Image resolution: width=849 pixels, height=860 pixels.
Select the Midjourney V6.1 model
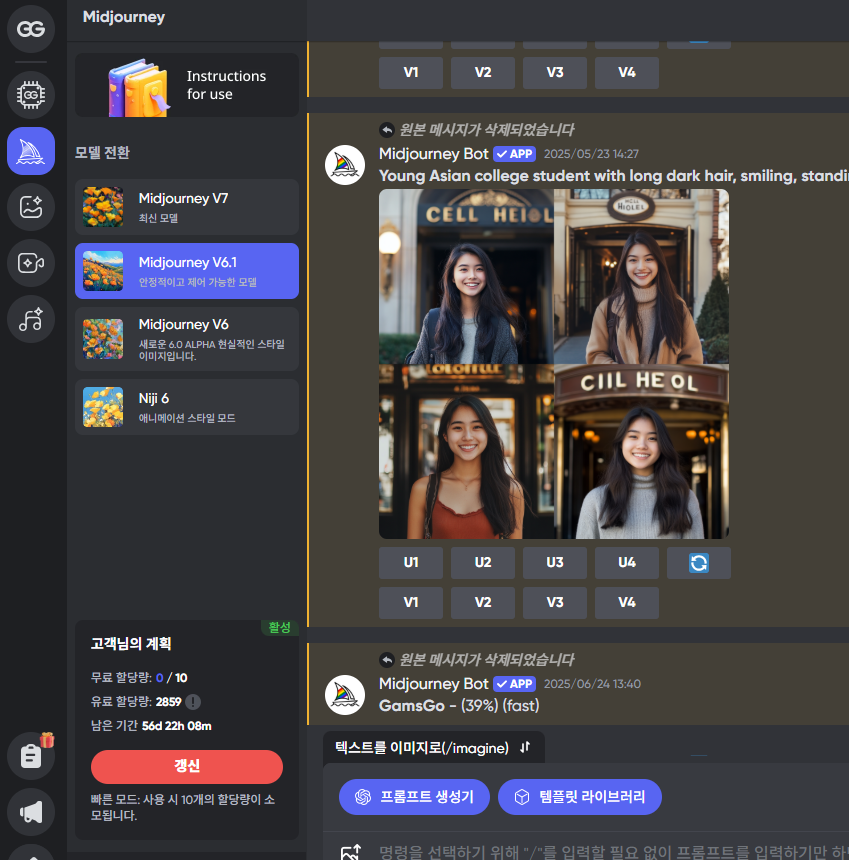point(187,271)
